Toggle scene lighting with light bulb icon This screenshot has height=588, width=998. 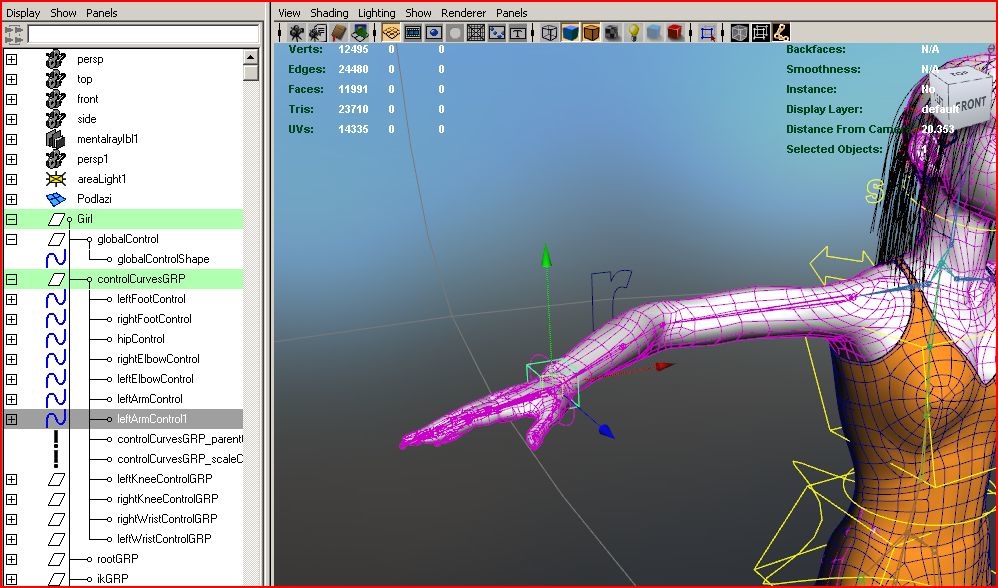click(x=633, y=32)
